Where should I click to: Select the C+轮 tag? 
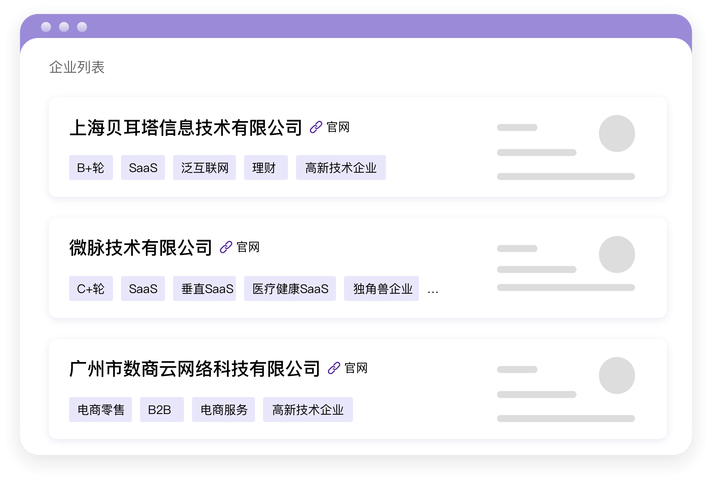coord(91,288)
